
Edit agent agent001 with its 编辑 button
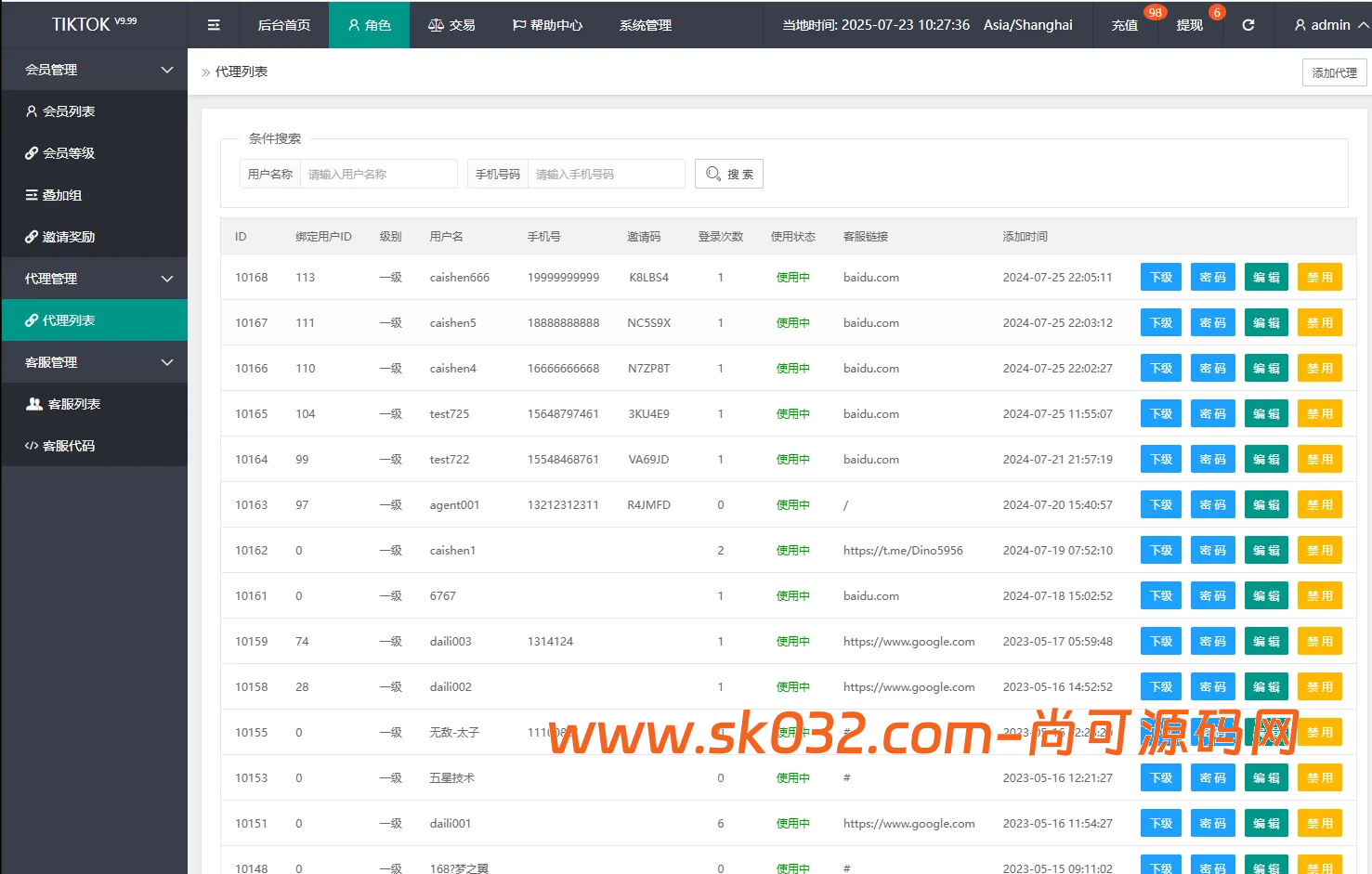click(x=1265, y=503)
